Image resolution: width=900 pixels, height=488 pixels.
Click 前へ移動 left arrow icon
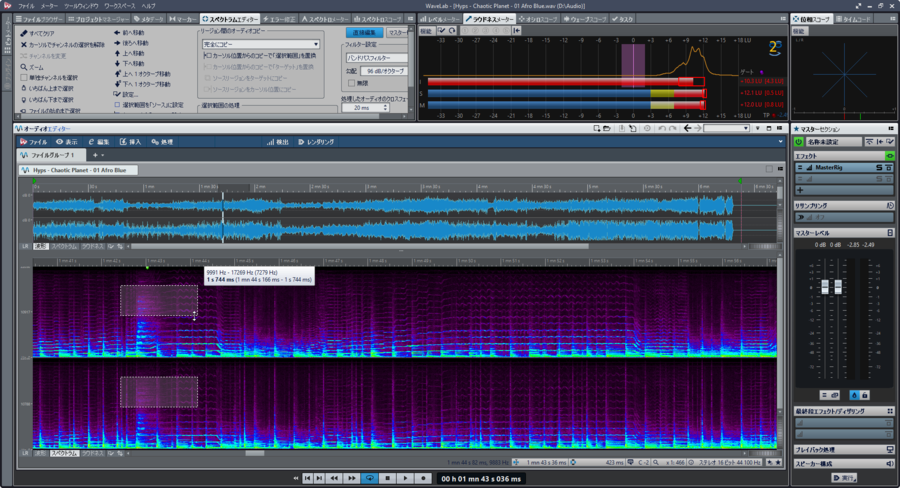[x=117, y=33]
